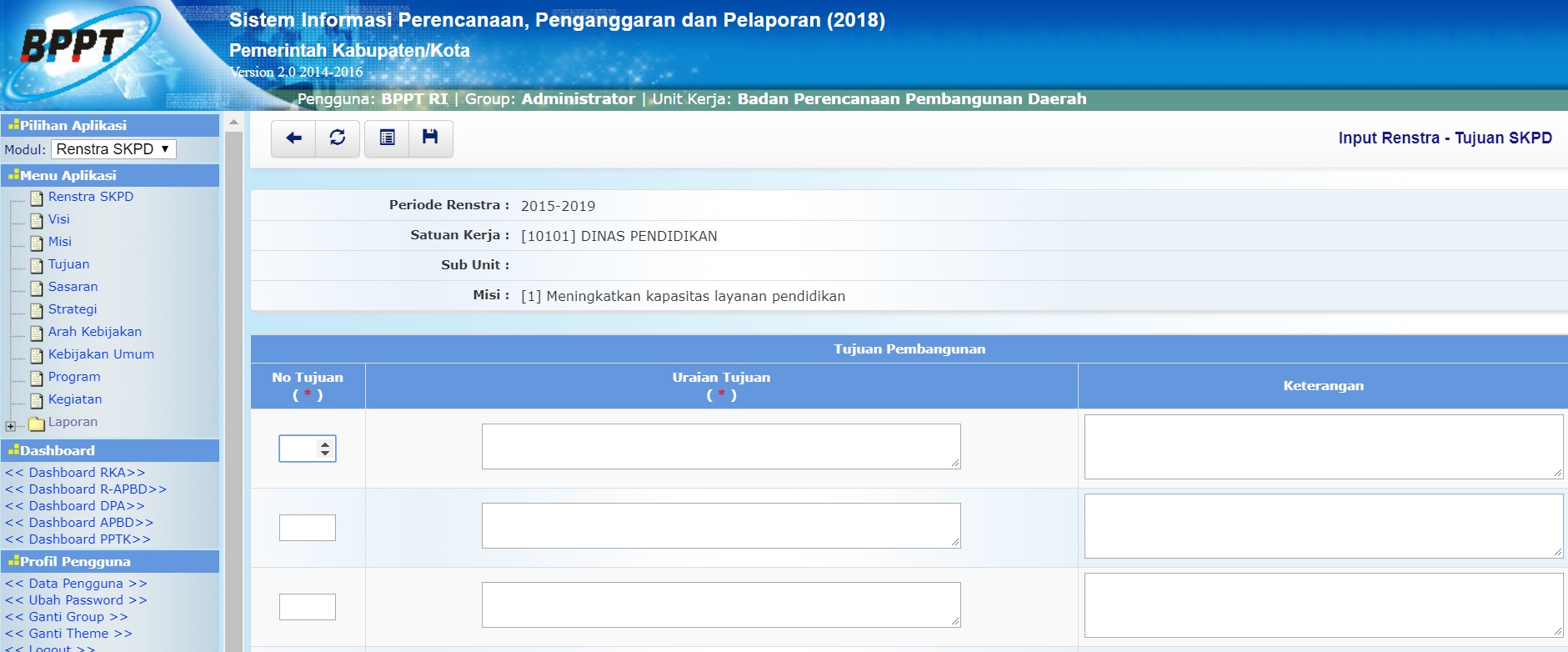Screen dimensions: 1568x652
Task: Click the sidebar scrollbar up arrow
Action: (233, 122)
